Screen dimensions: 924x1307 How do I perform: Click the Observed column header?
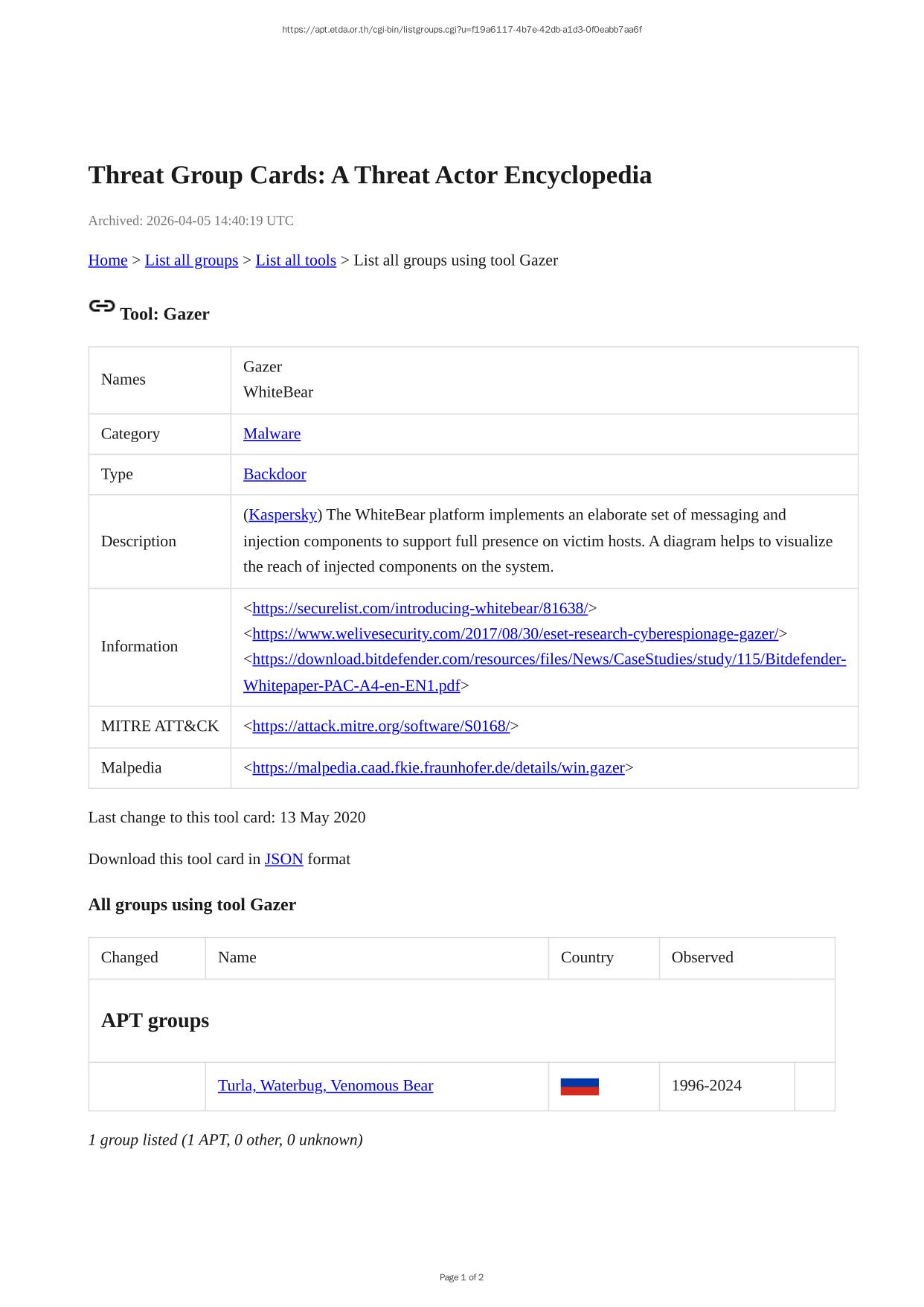tap(702, 958)
